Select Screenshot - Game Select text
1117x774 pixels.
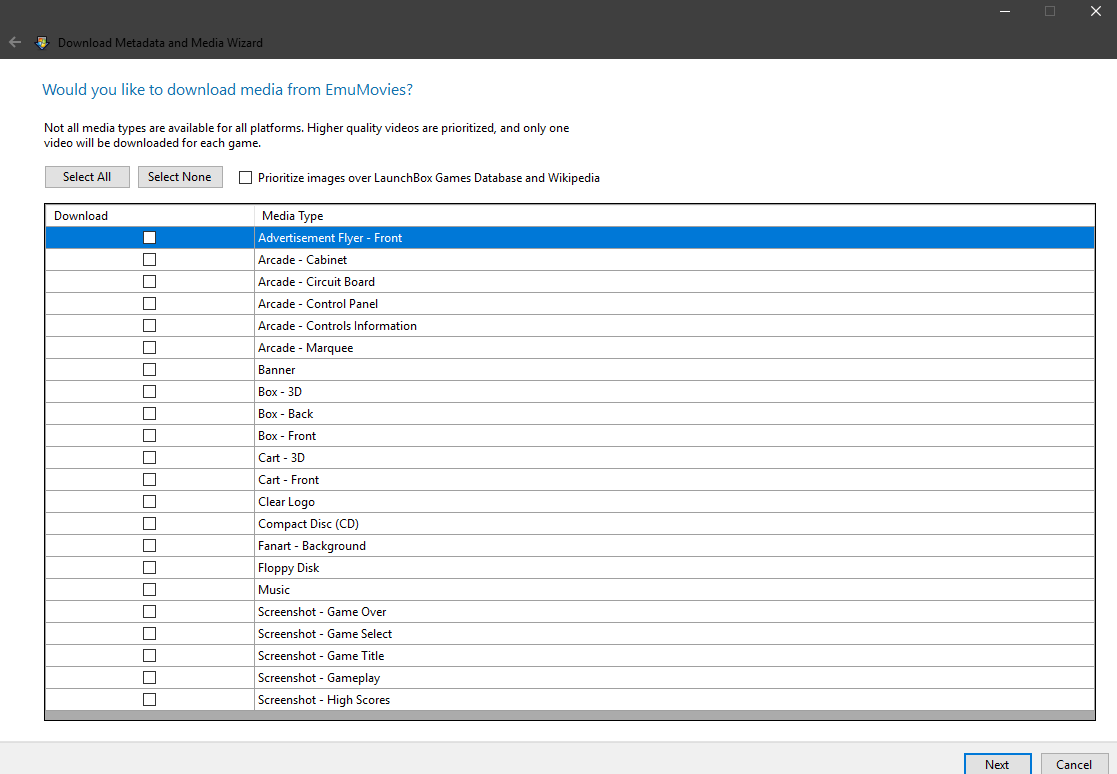point(325,634)
